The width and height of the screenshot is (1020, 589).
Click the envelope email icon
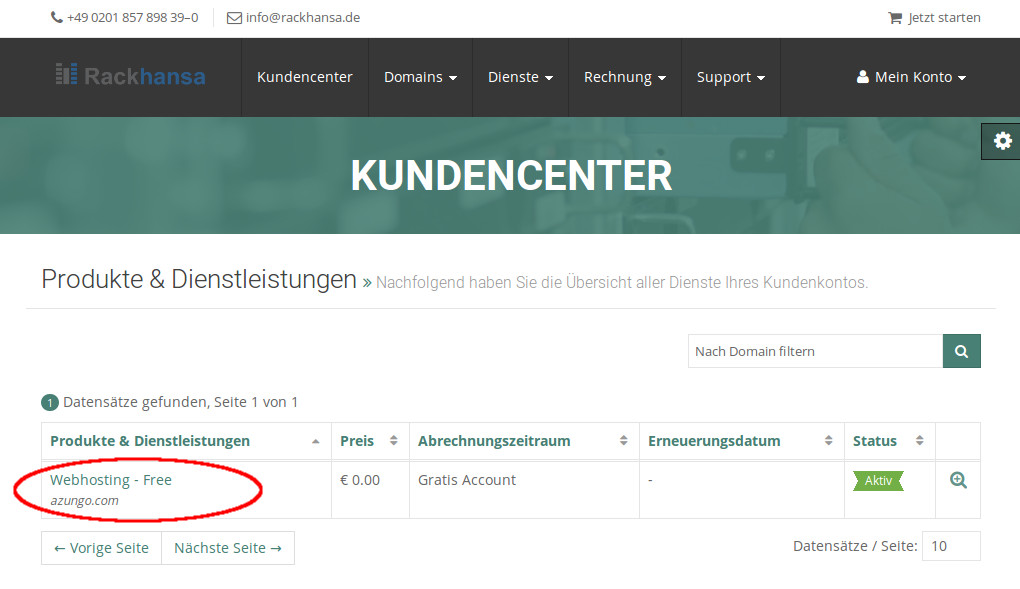click(234, 18)
